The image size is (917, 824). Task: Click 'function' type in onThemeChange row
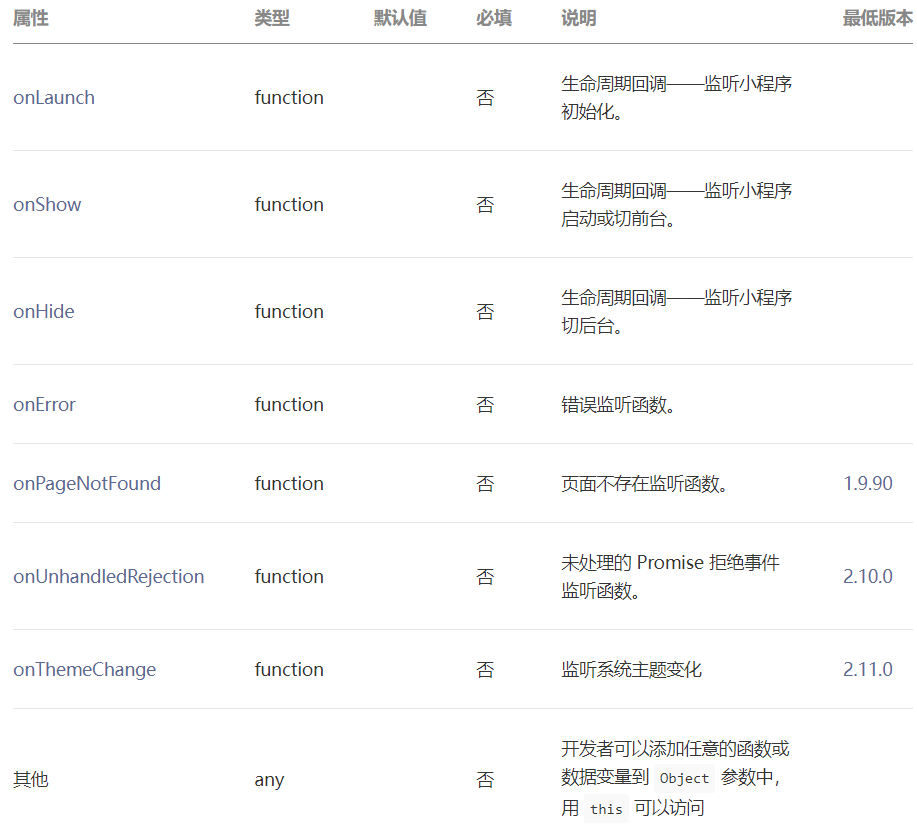[289, 669]
